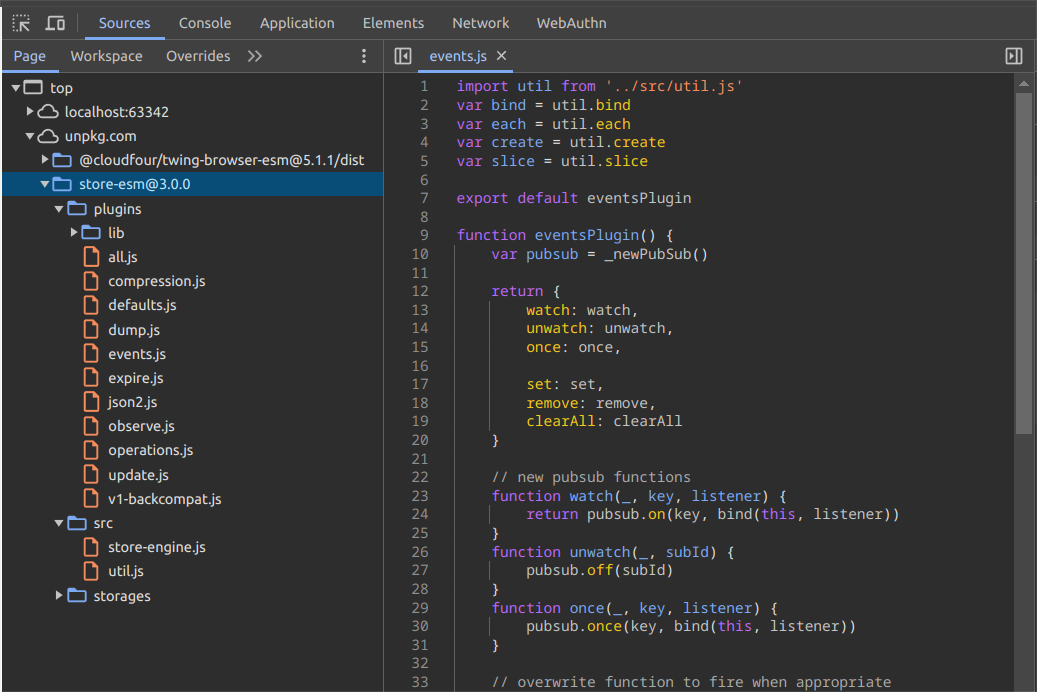1037x692 pixels.
Task: Expand the lib folder
Action: [x=74, y=233]
